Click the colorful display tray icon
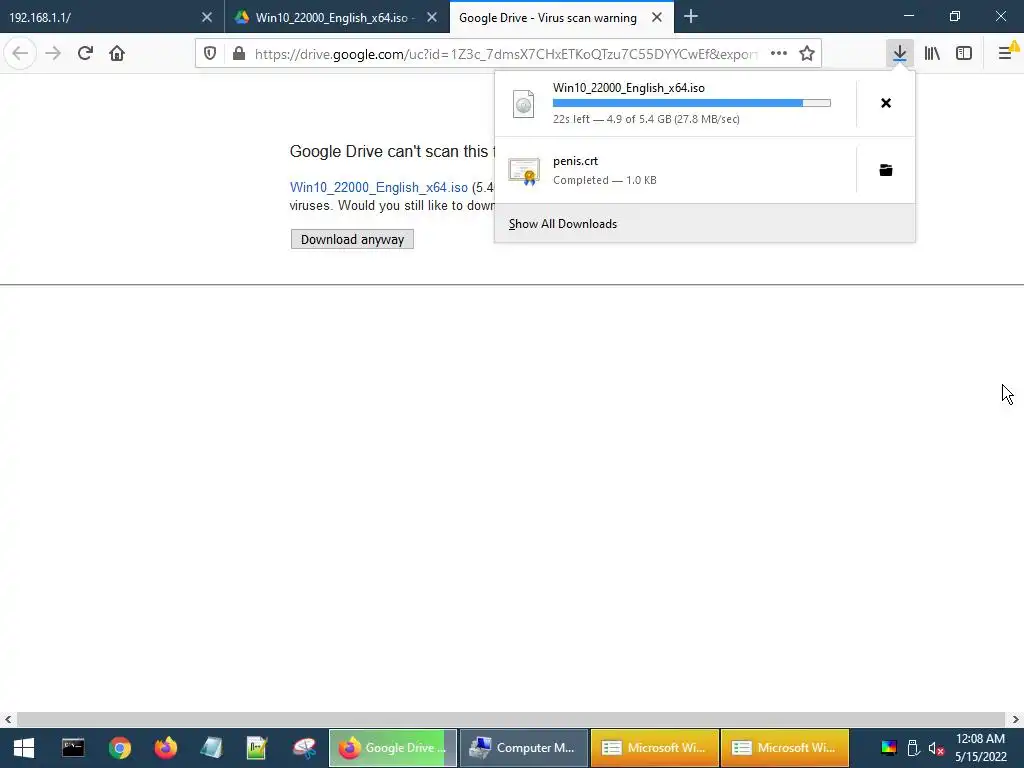The image size is (1024, 768). 889,748
